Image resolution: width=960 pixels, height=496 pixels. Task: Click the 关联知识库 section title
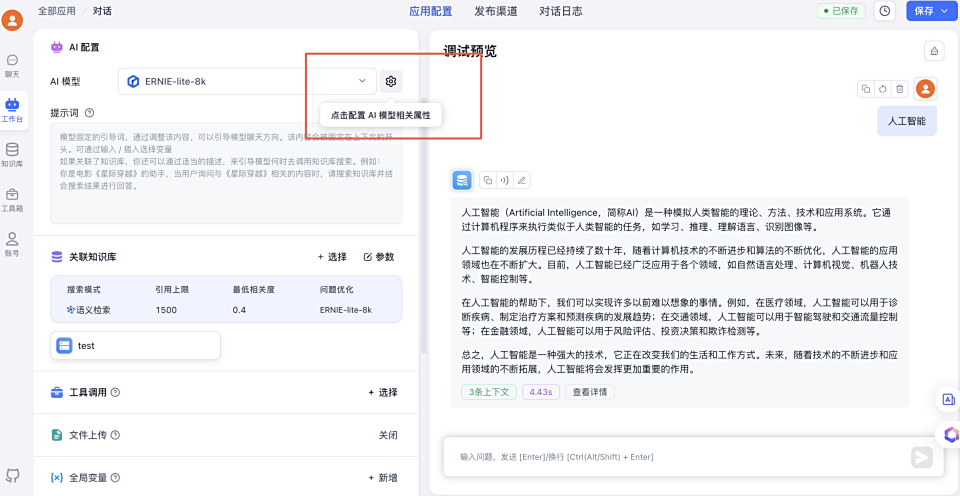coord(92,257)
